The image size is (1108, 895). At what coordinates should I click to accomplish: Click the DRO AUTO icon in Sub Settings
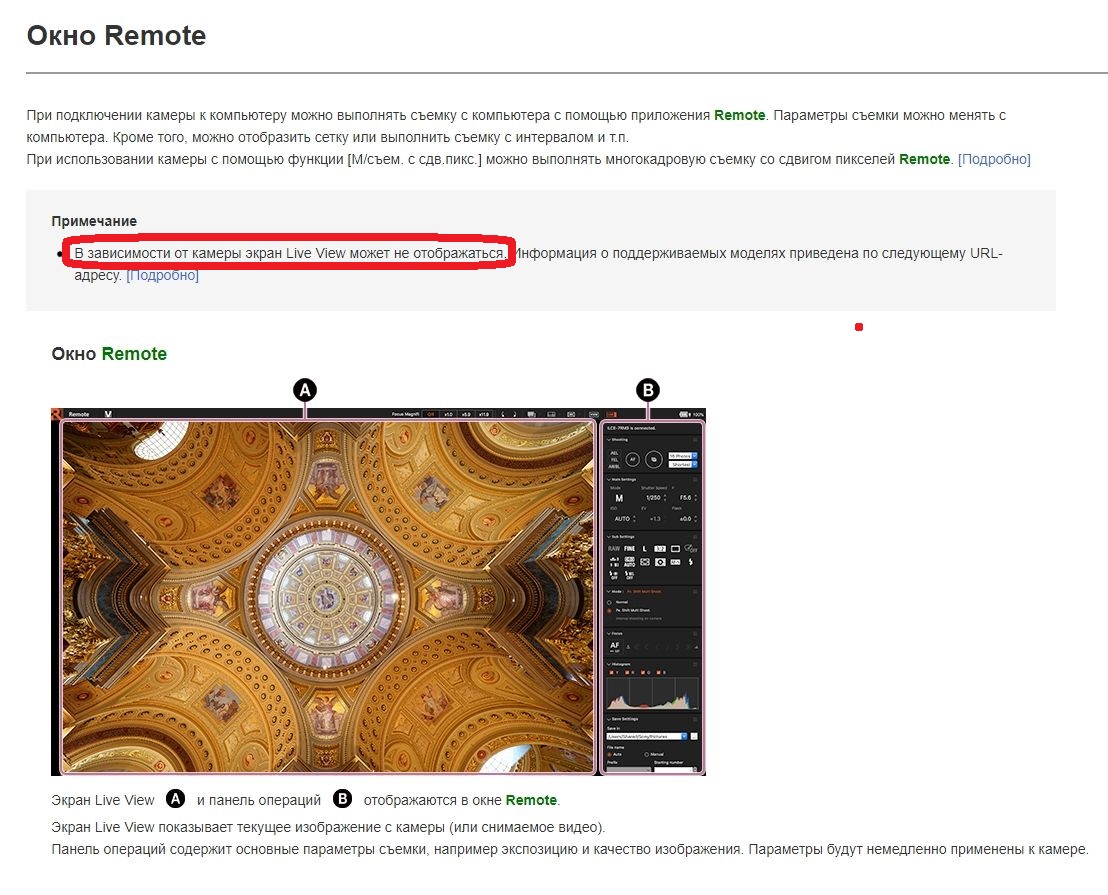pyautogui.click(x=629, y=562)
